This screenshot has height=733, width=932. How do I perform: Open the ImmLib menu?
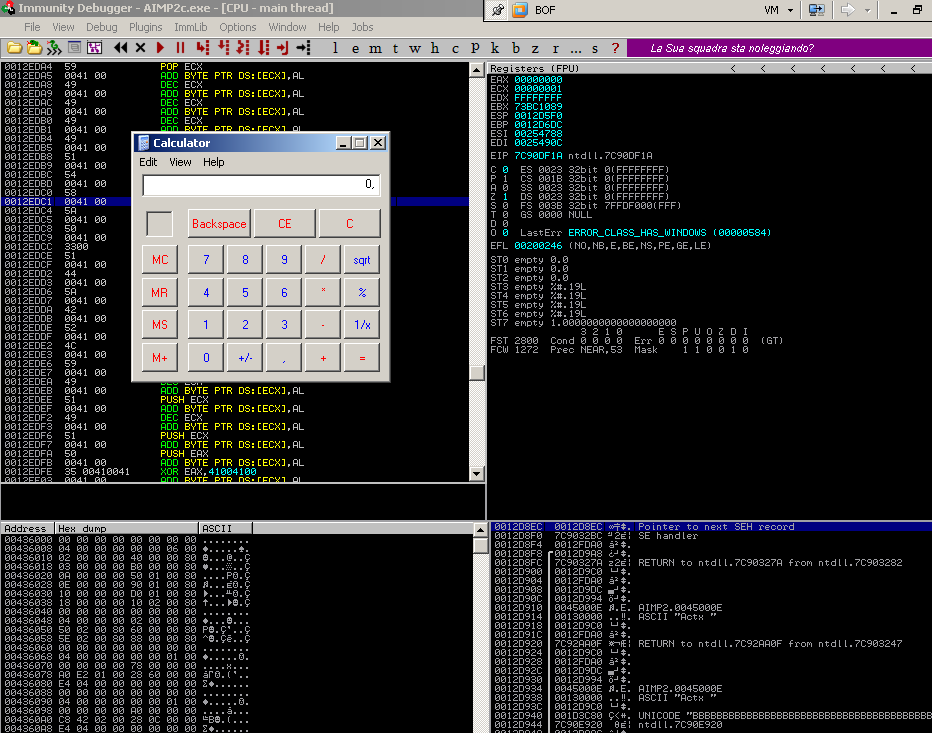[191, 27]
